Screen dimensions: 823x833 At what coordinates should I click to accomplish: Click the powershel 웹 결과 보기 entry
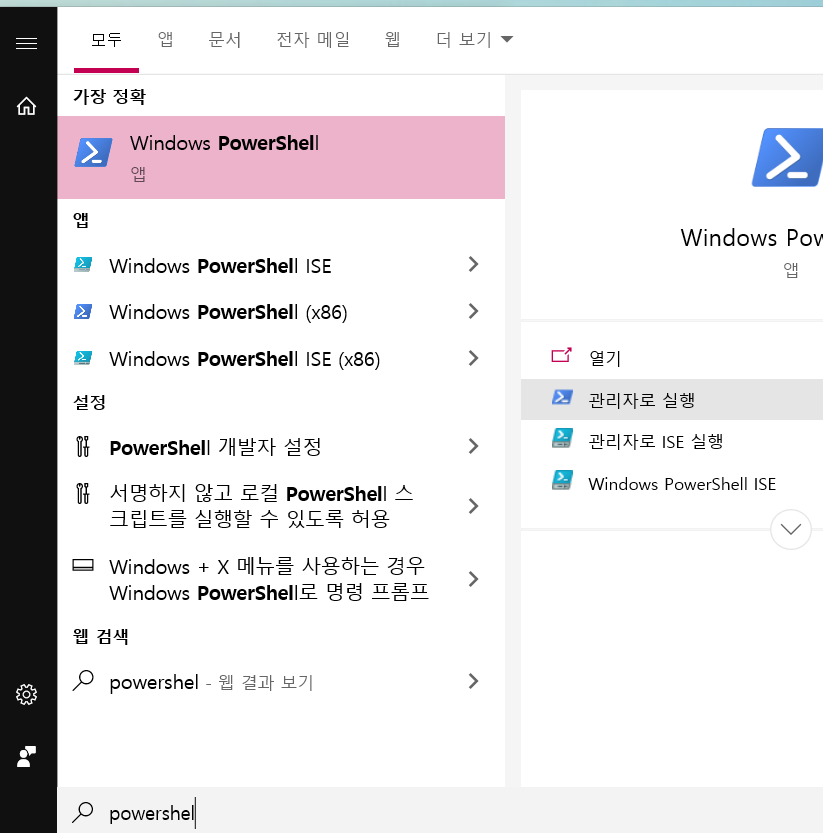coord(281,682)
